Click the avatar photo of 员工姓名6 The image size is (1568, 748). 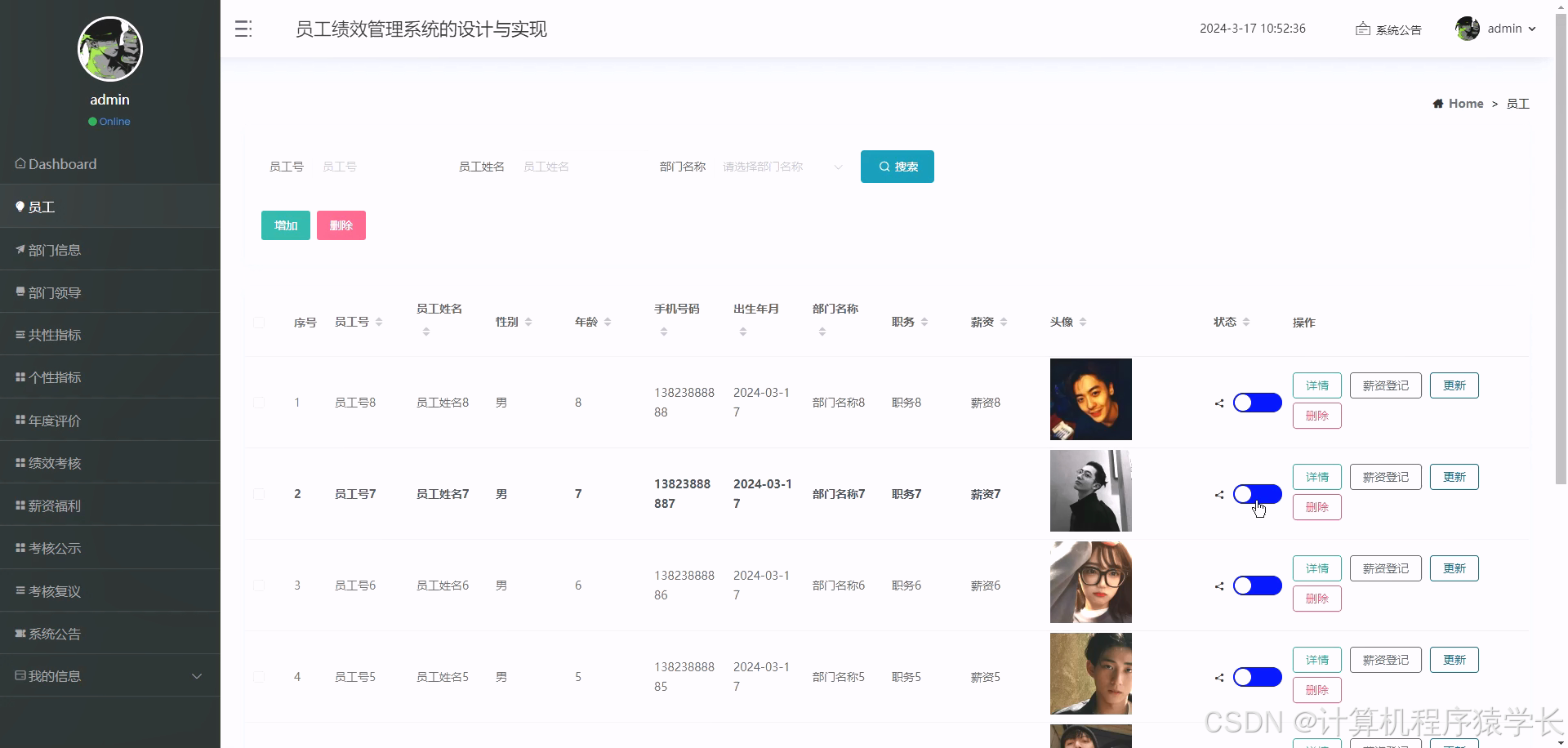pos(1091,582)
